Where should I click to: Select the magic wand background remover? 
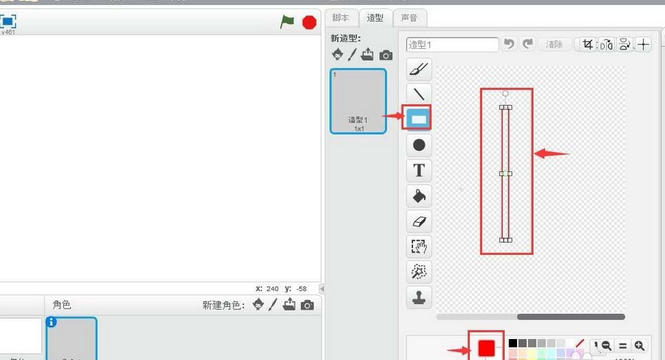click(419, 272)
